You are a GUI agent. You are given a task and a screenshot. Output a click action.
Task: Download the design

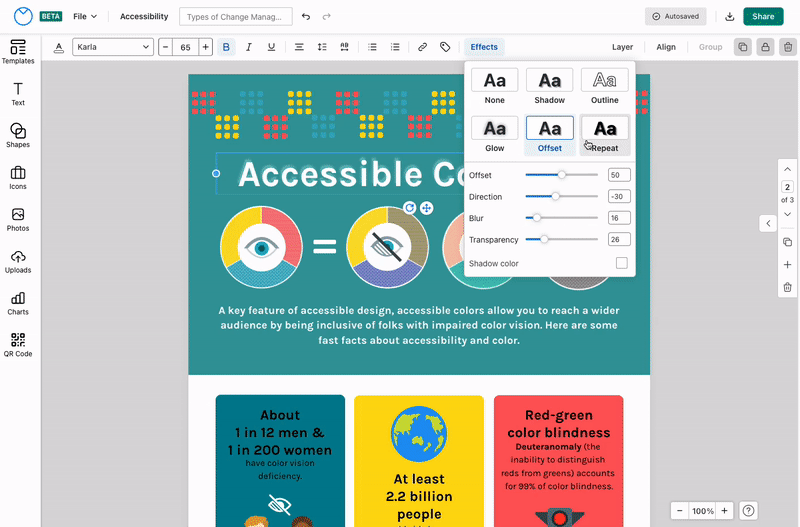(x=730, y=16)
